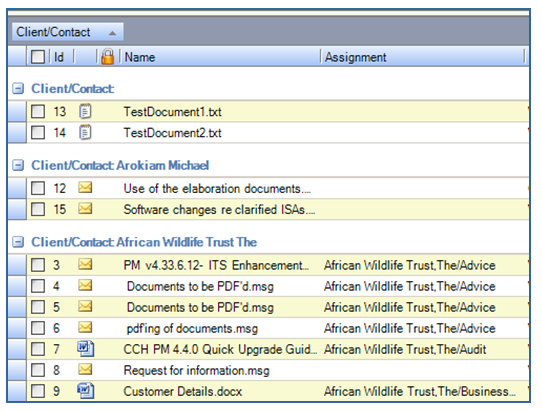Tick the checkbox for document Id 15

pos(38,209)
